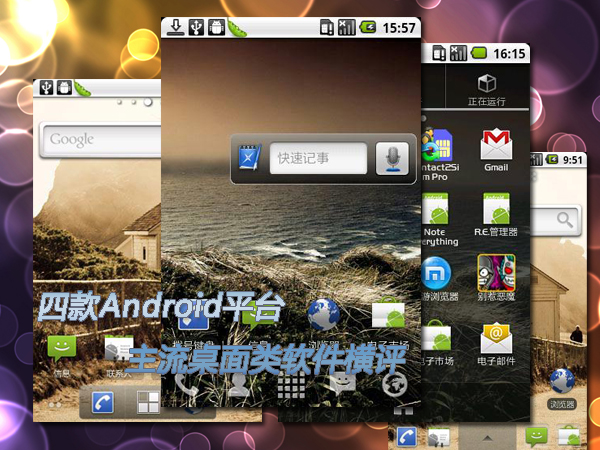Open the 联系人 contacts icon on the Google screen
The image size is (600, 450).
point(119,348)
